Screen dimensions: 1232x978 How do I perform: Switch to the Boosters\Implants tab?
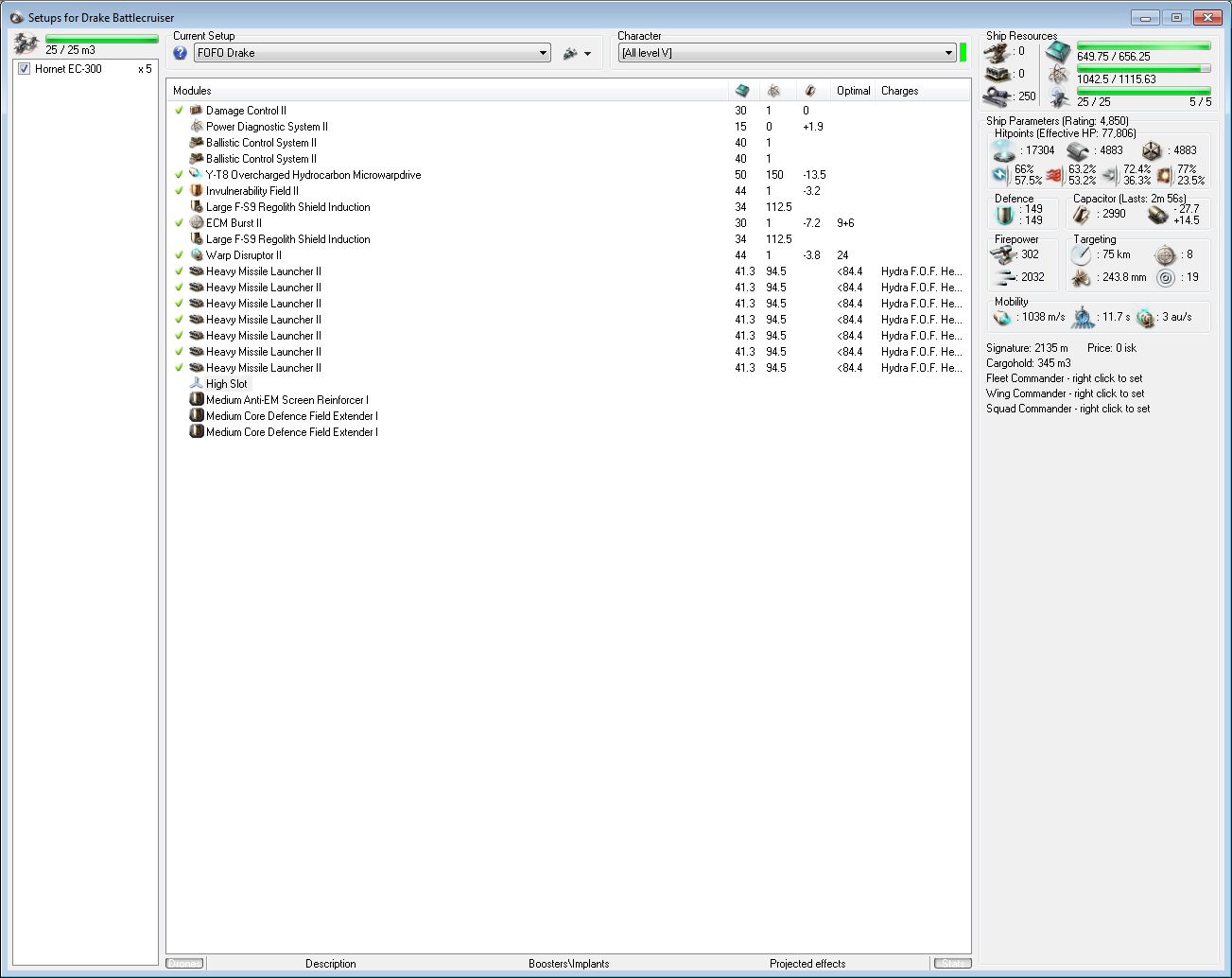tap(569, 964)
